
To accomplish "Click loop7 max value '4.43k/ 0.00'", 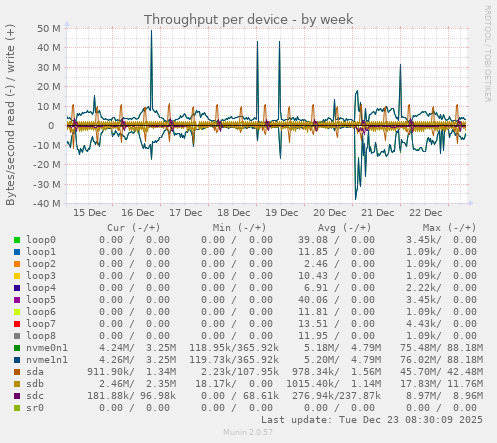I will point(441,324).
